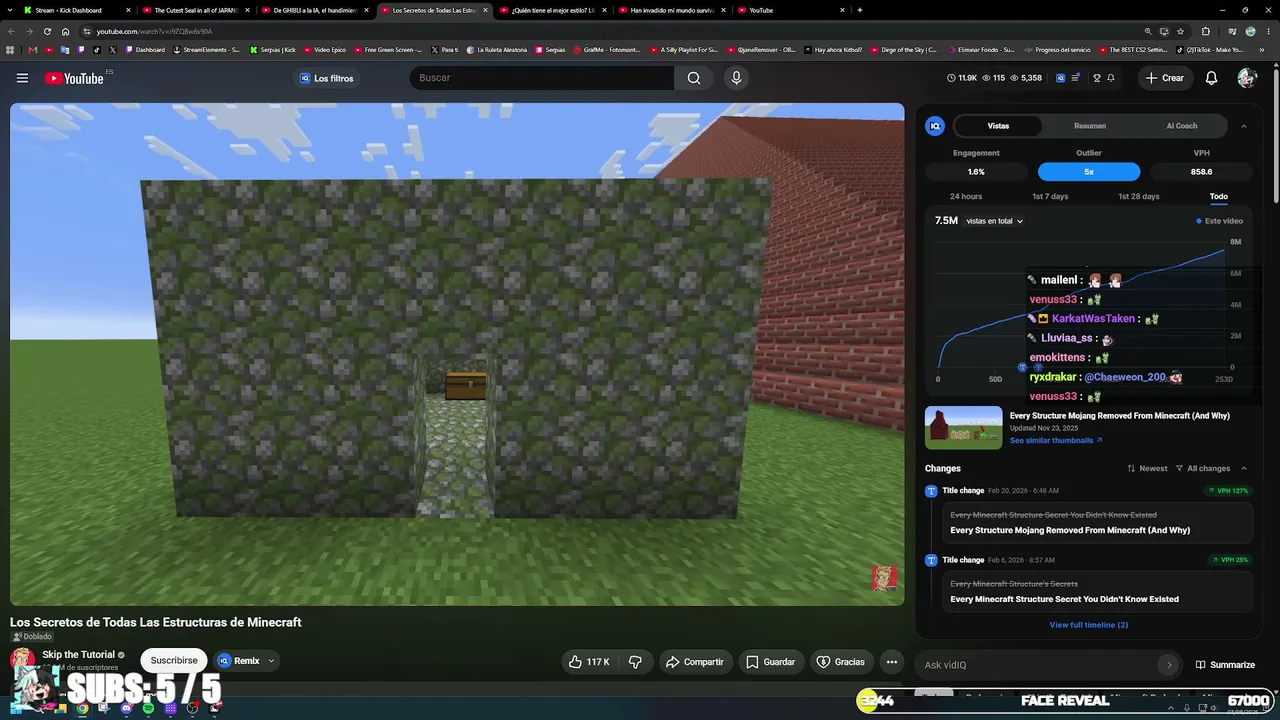Open the YouTube notifications bell
Viewport: 1280px width, 720px height.
[1211, 78]
